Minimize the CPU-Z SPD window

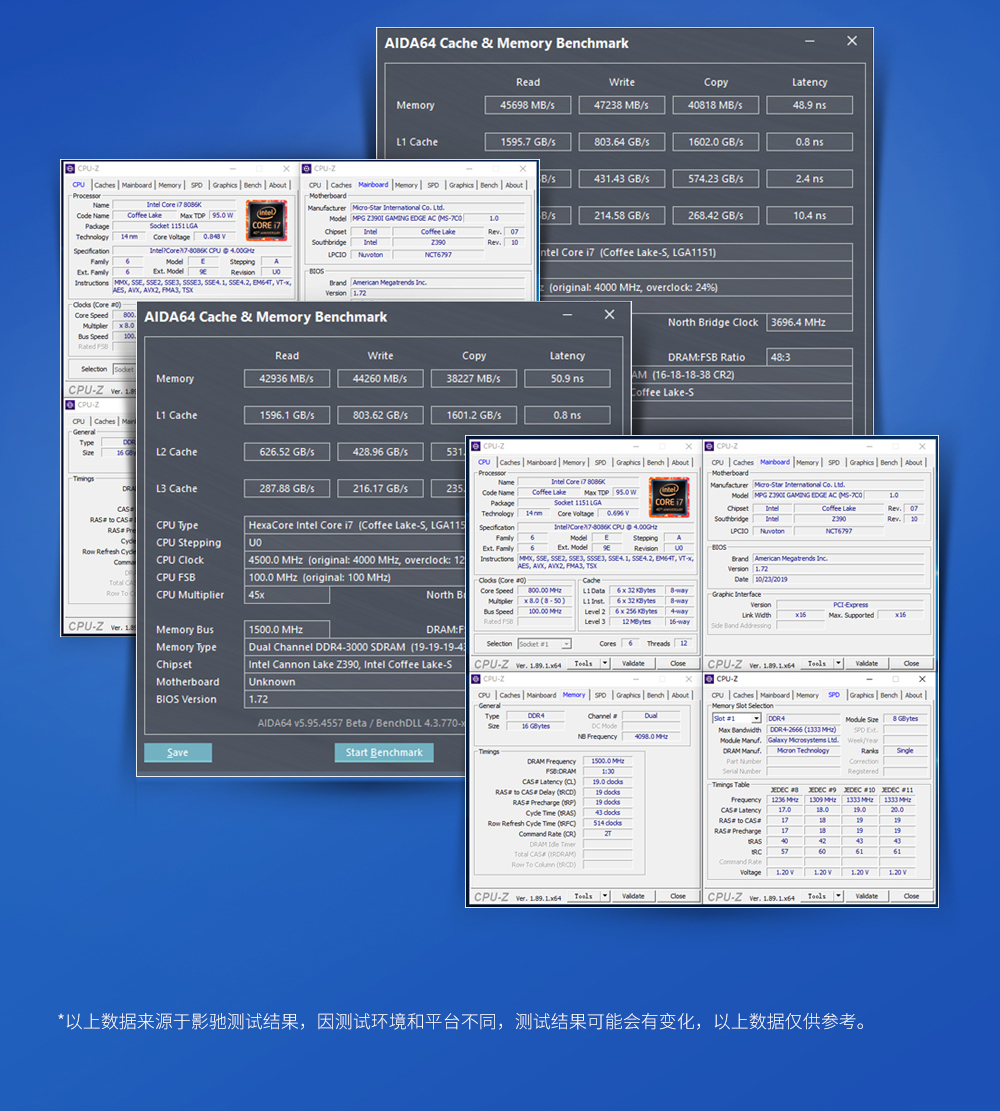(x=870, y=679)
